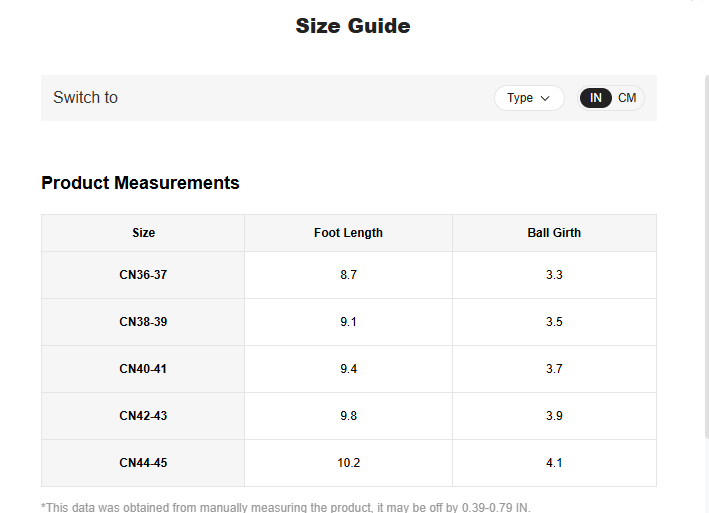Click the 3.3 ball girth cell

coord(554,275)
